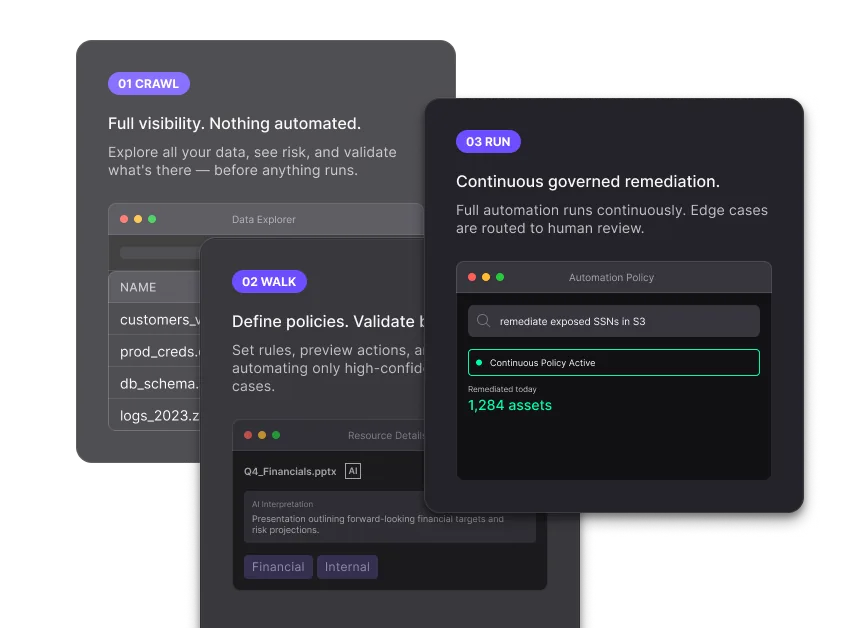Image resolution: width=849 pixels, height=628 pixels.
Task: Click the green maximize dot in Automation Policy window
Action: pyautogui.click(x=500, y=277)
